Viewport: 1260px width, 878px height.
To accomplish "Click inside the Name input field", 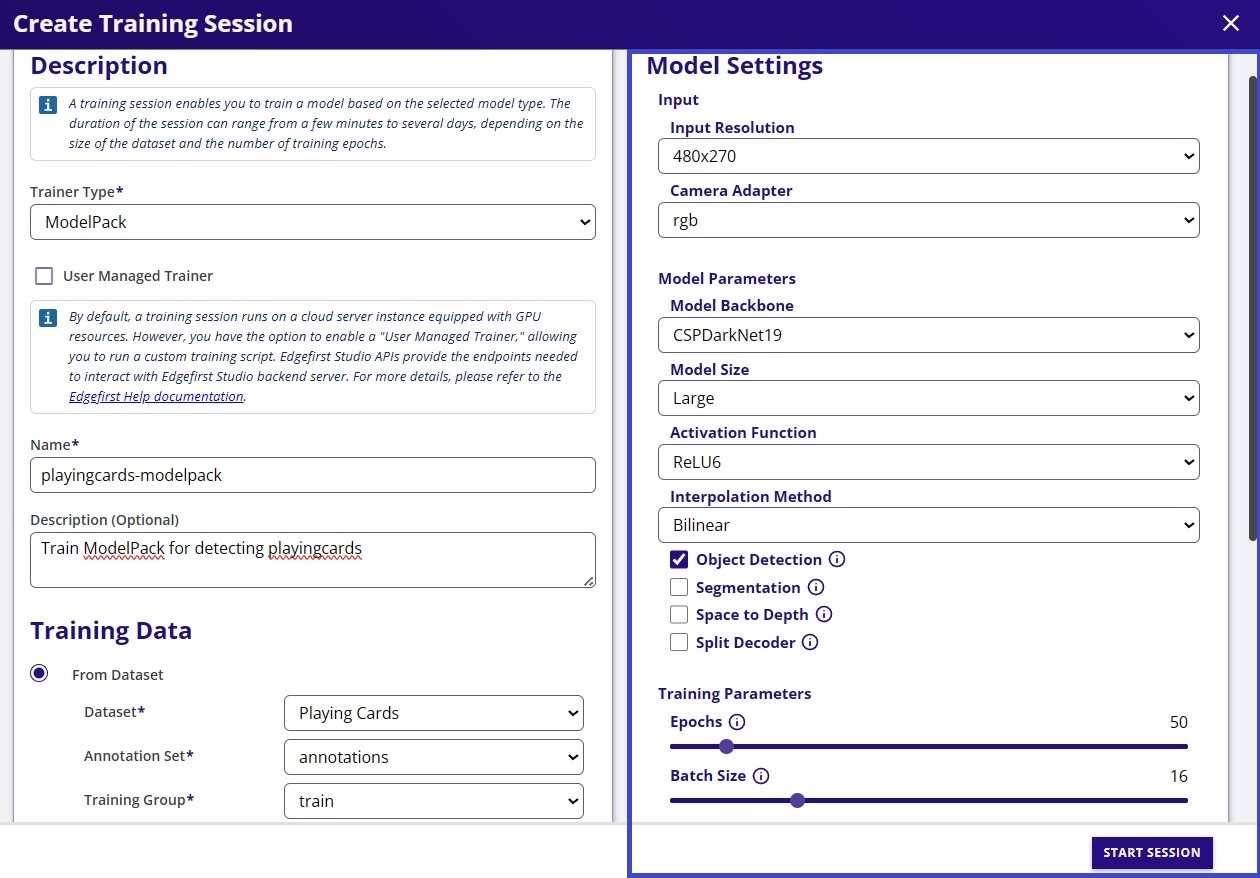I will (x=313, y=474).
